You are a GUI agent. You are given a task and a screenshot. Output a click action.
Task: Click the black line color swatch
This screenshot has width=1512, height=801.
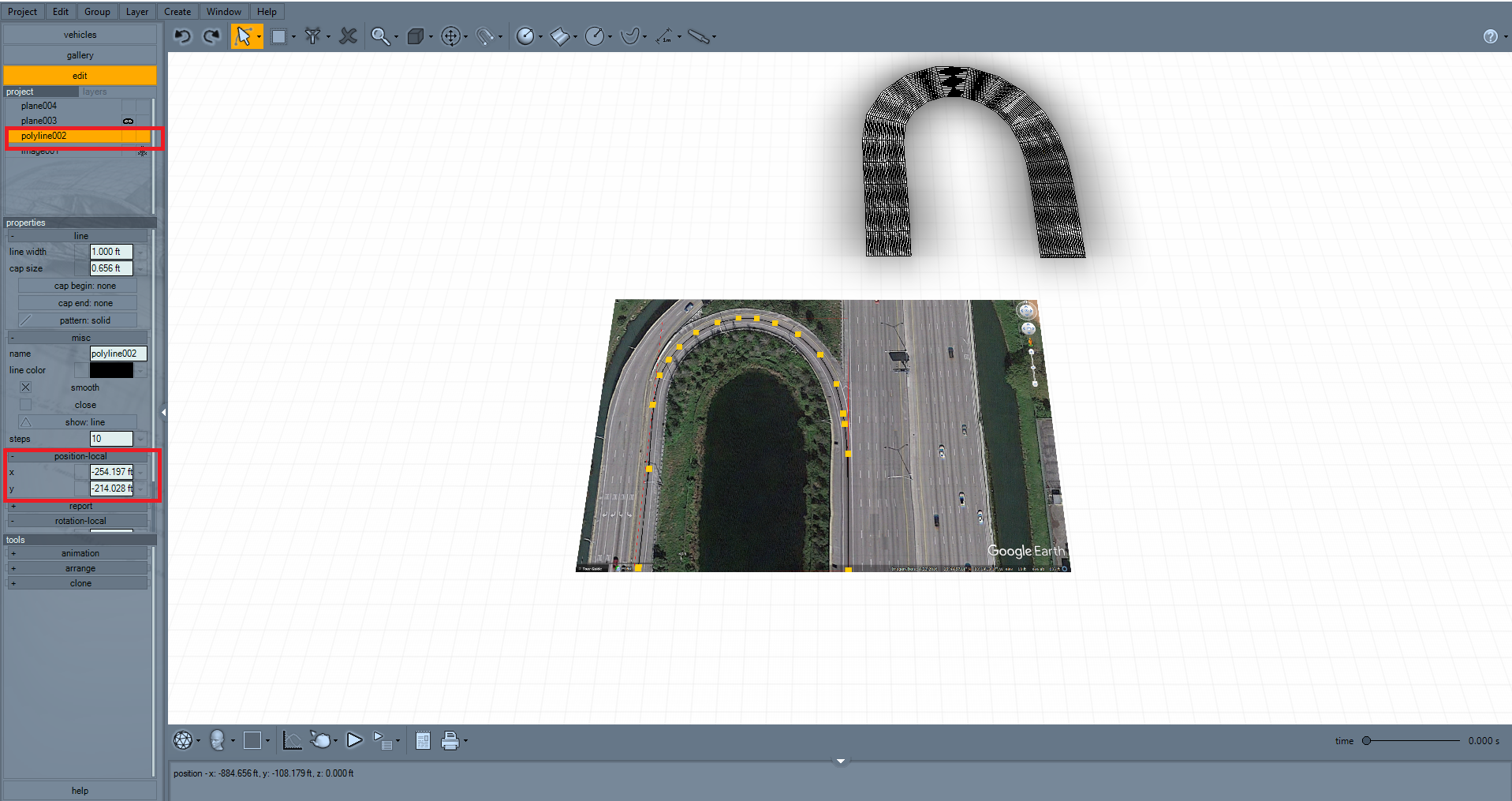pos(111,370)
